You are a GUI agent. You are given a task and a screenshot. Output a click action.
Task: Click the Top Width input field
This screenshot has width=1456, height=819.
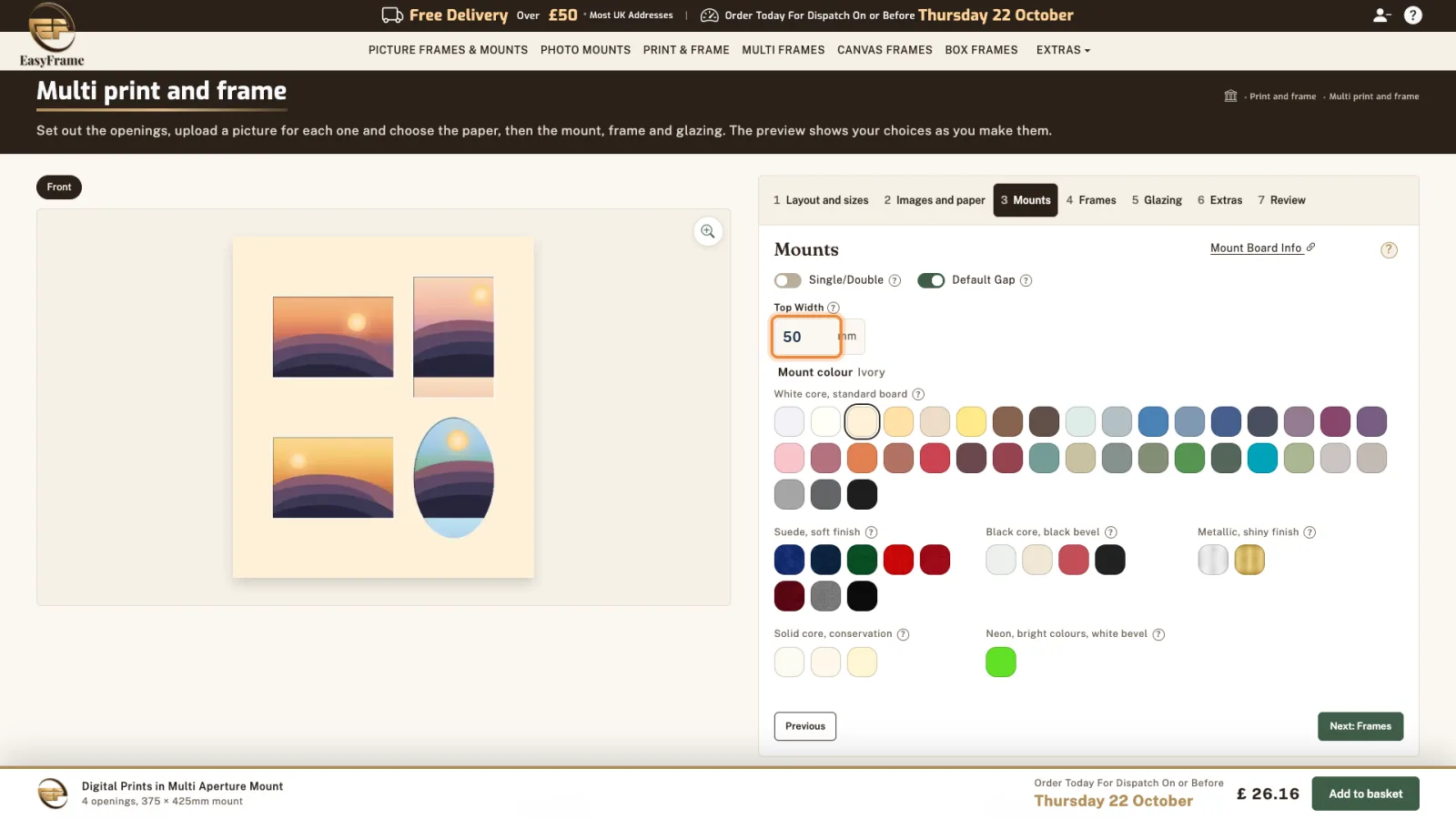pos(806,337)
